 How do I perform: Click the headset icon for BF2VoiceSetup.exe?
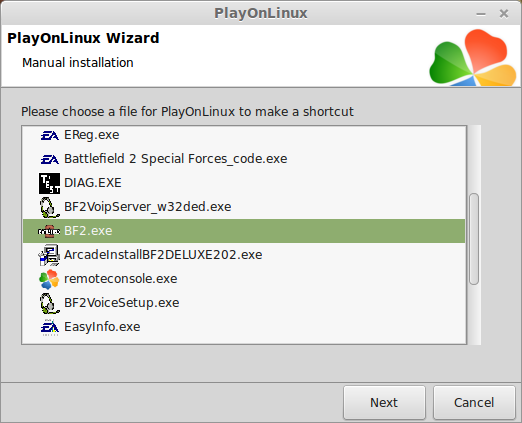tap(49, 303)
